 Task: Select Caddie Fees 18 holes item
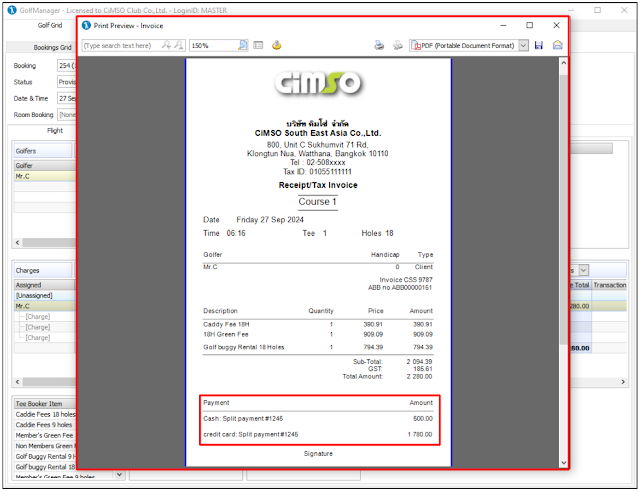click(x=45, y=414)
